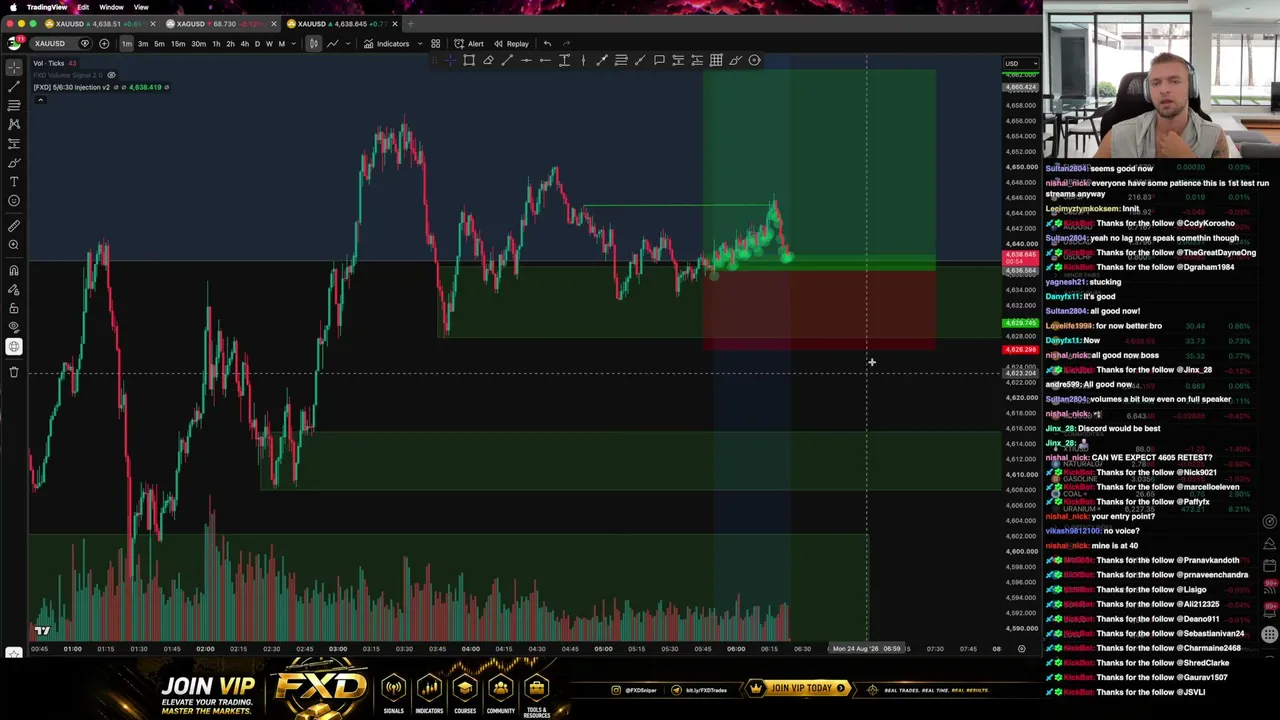This screenshot has height=720, width=1280.
Task: Open chart settings gear at axis corner
Action: [1021, 649]
